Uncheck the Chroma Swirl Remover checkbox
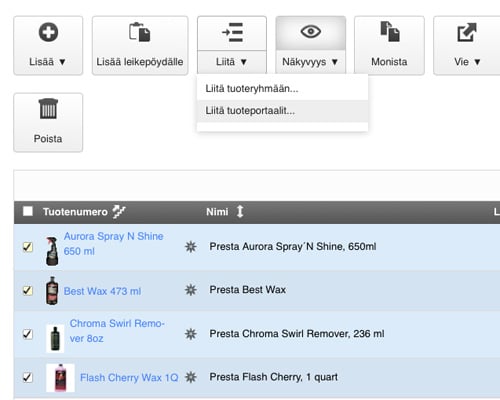Screen dimensions: 500x400 [x=28, y=334]
